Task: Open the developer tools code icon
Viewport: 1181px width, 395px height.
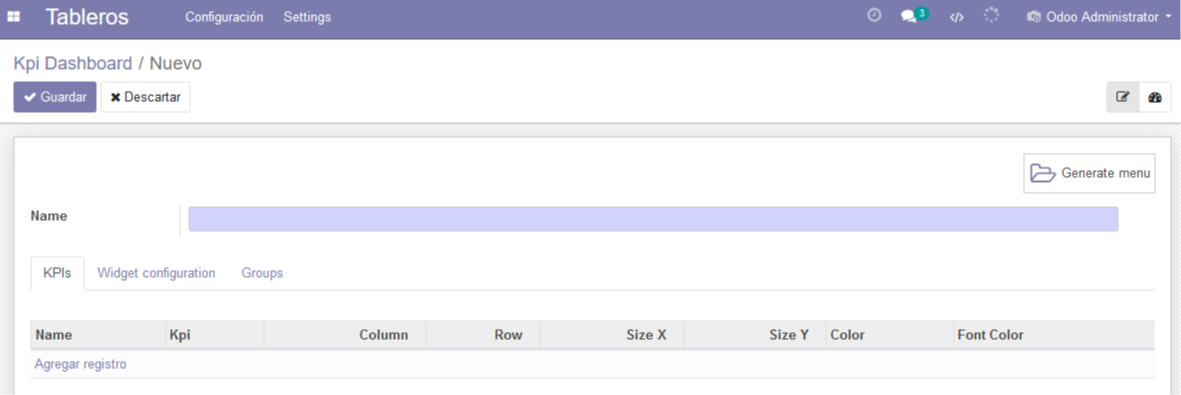Action: 957,17
